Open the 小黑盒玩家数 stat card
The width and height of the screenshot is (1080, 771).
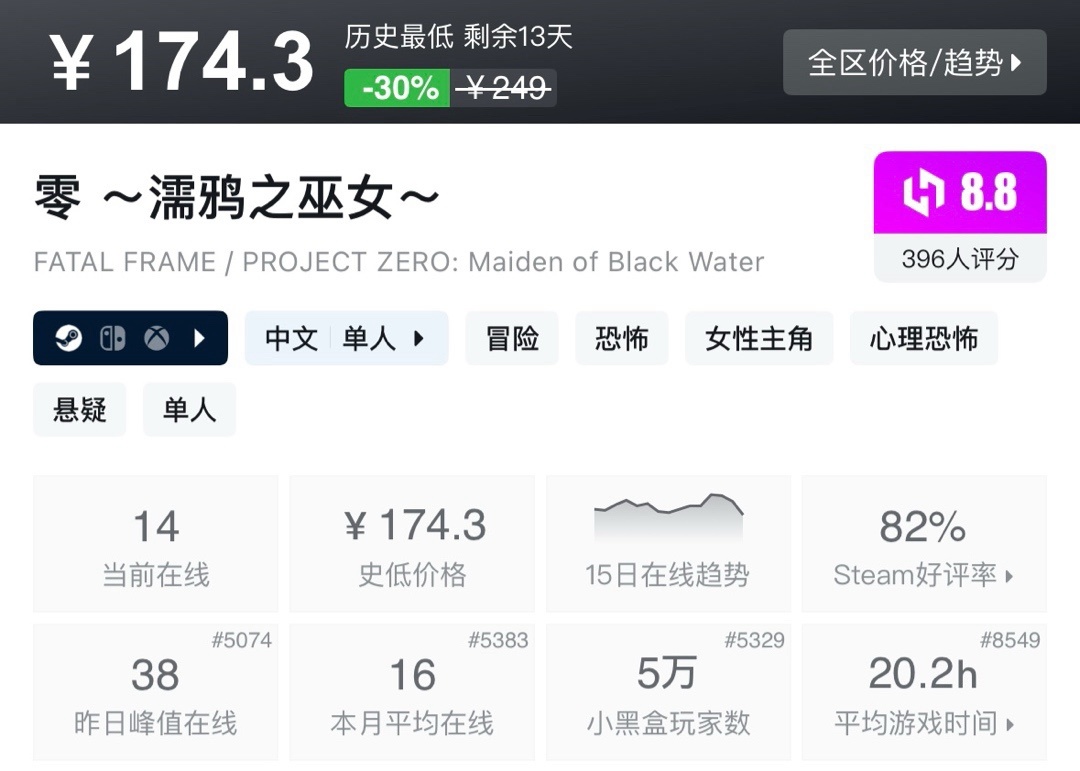click(x=668, y=692)
